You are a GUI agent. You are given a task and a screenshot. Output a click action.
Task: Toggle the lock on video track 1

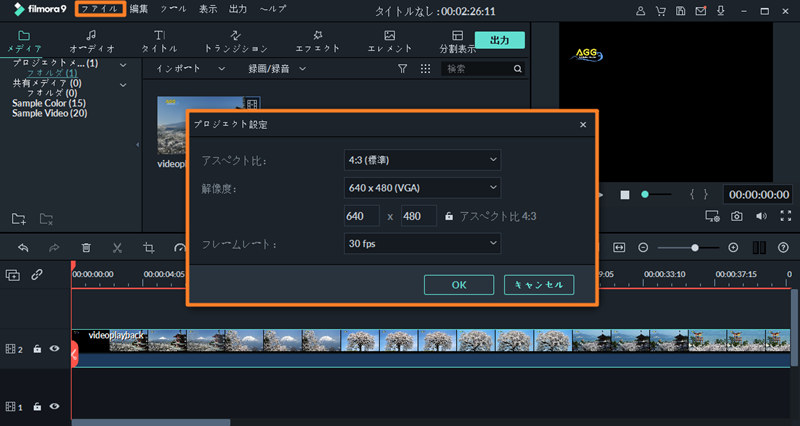[37, 407]
